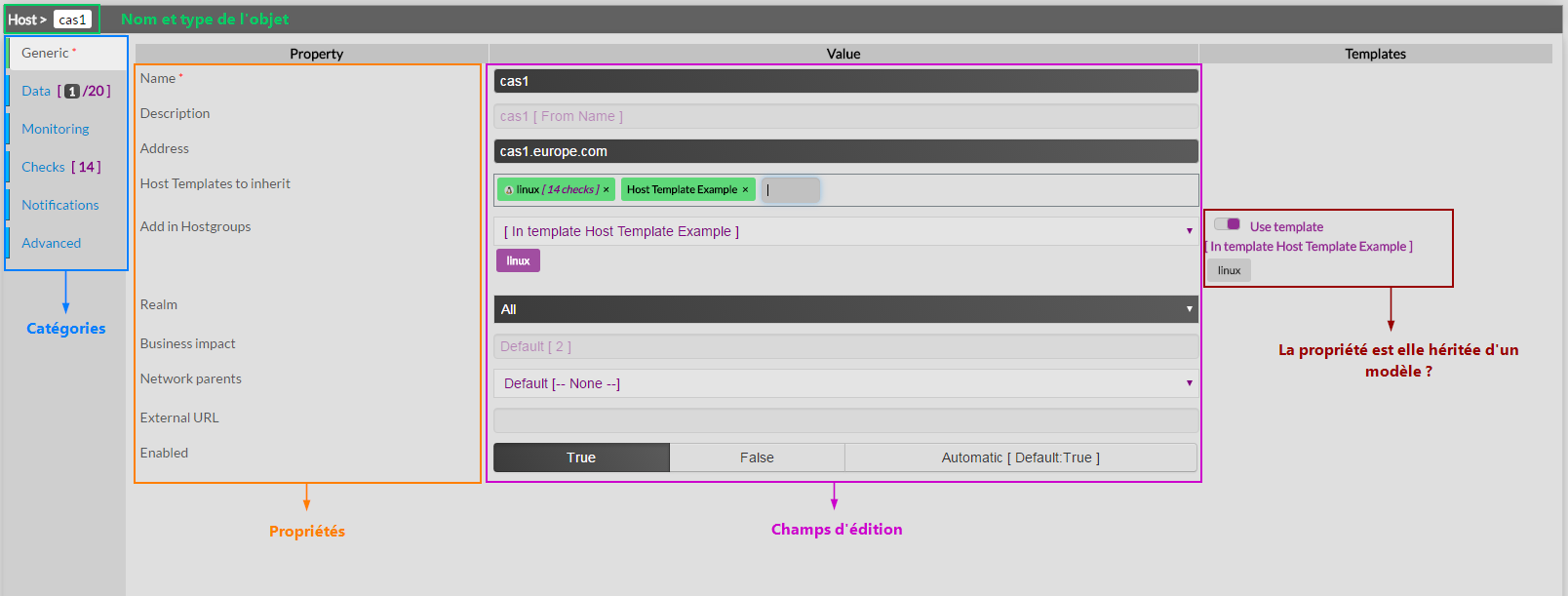Switch to the Monitoring category tab
Screen dimensions: 1568x596
coord(56,129)
